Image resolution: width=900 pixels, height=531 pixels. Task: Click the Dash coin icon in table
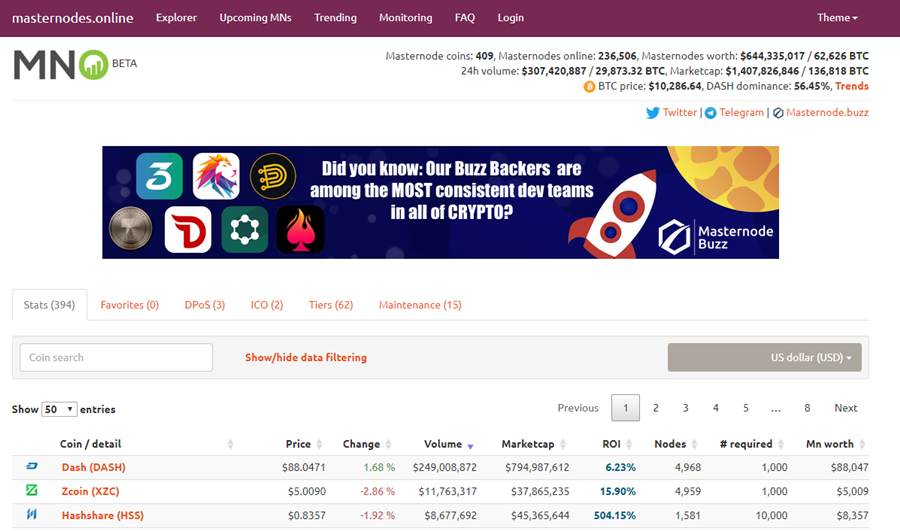coord(32,466)
